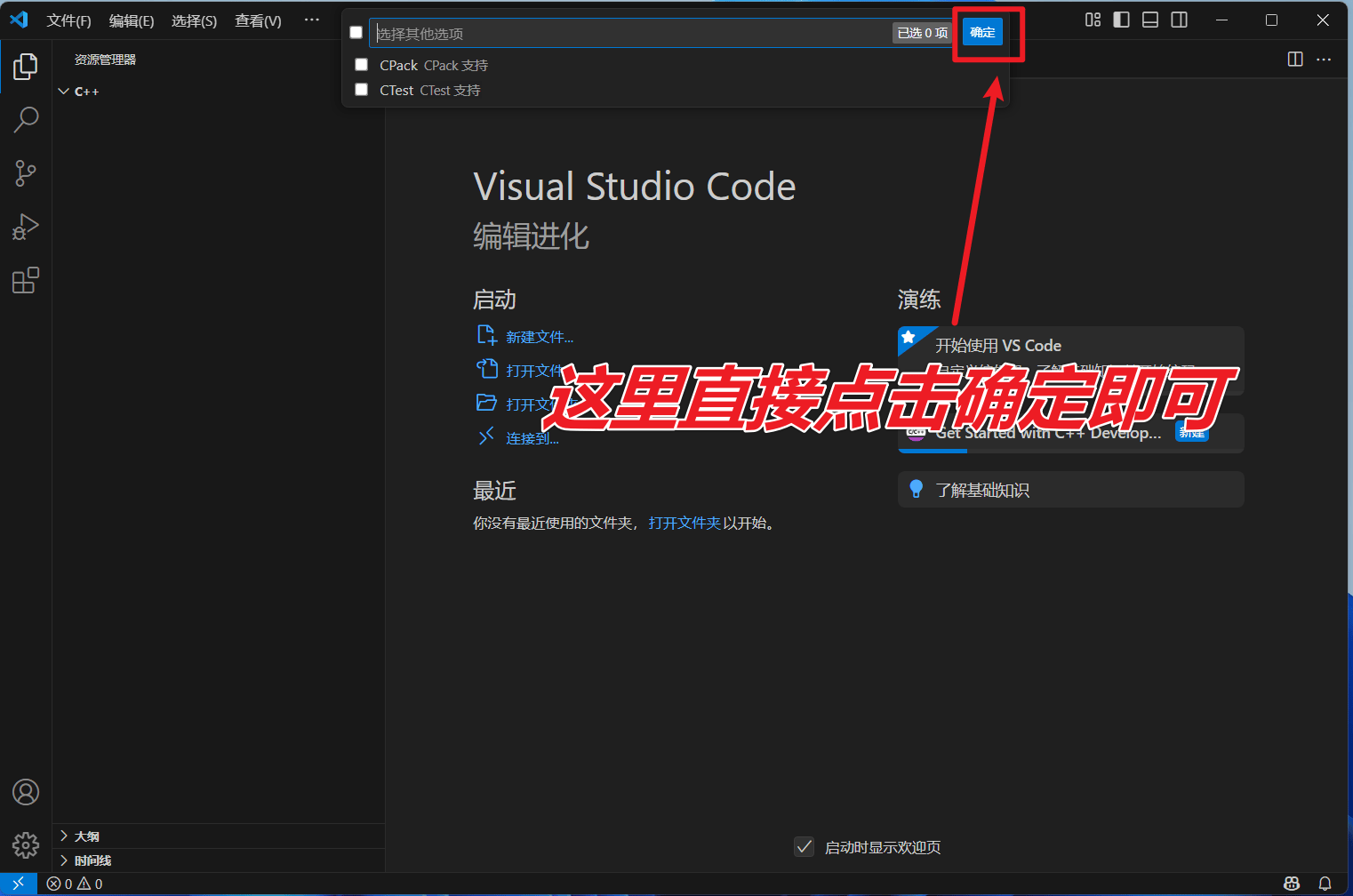
Task: Open the Explorer view in activity bar
Action: tap(26, 67)
